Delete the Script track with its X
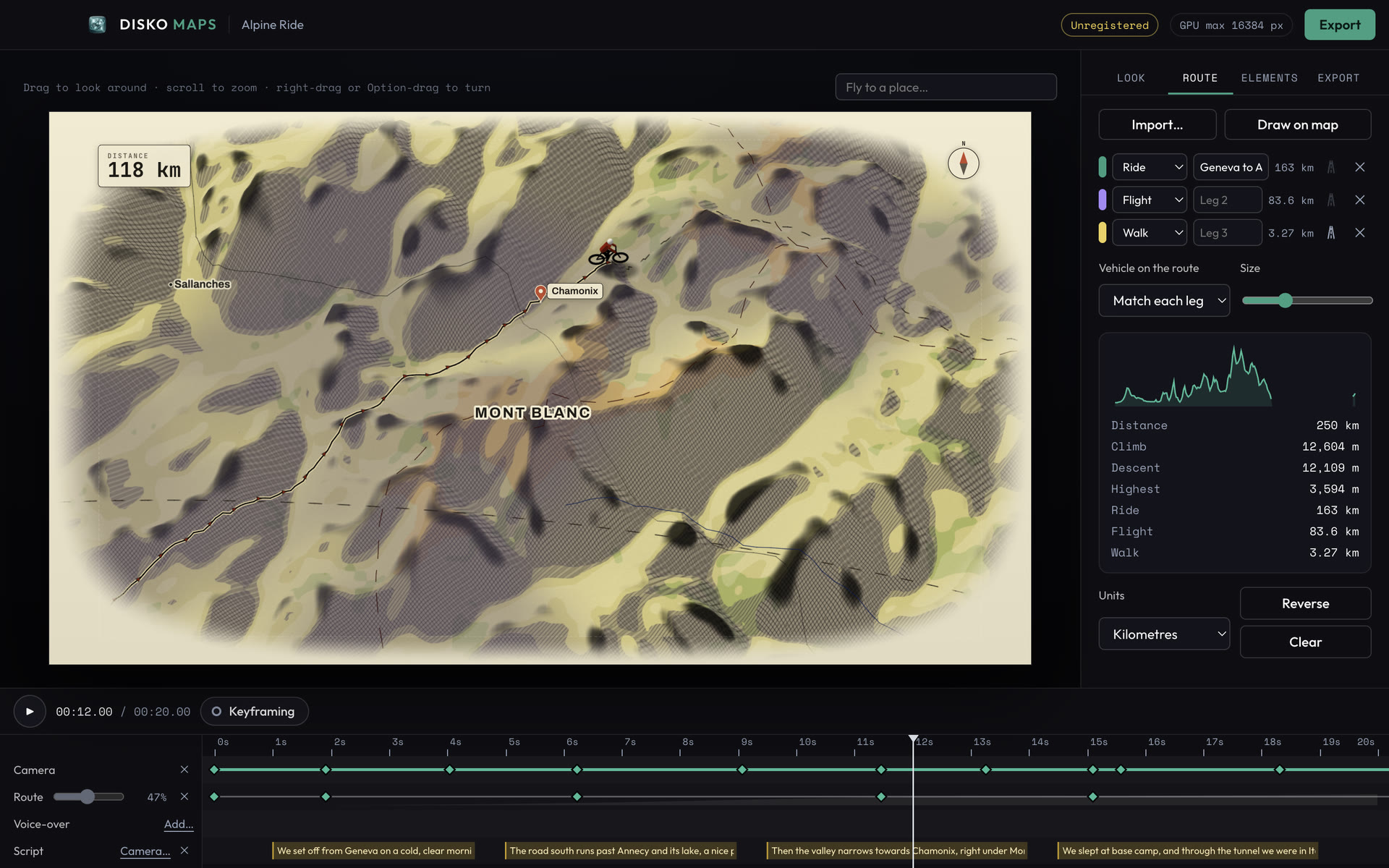 (x=184, y=851)
